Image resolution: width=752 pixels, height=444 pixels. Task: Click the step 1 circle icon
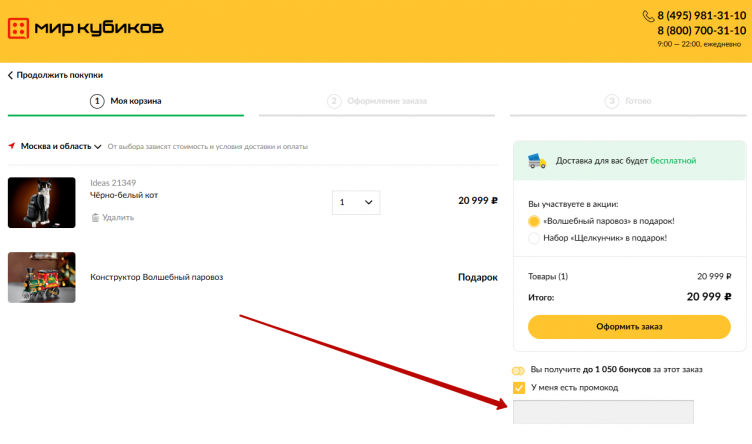coord(97,101)
